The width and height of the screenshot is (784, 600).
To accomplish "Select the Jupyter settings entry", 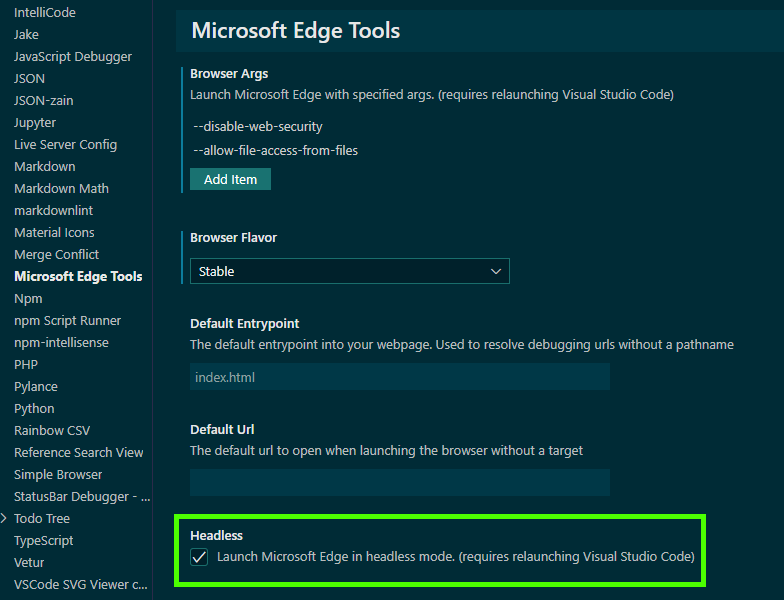I will (x=35, y=122).
